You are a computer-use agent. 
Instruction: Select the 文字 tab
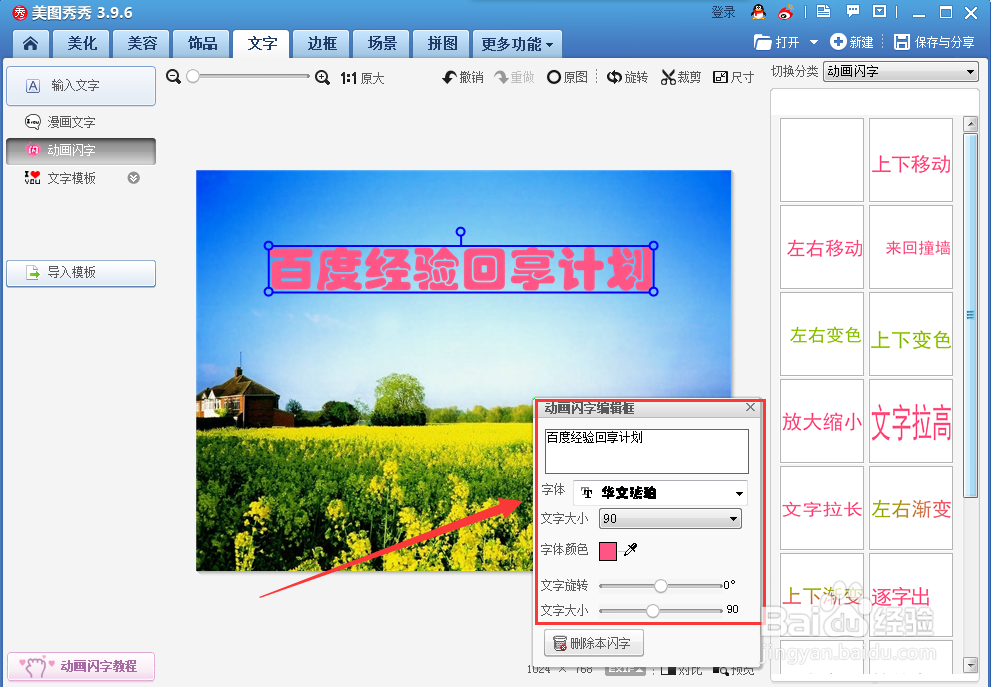tap(262, 44)
